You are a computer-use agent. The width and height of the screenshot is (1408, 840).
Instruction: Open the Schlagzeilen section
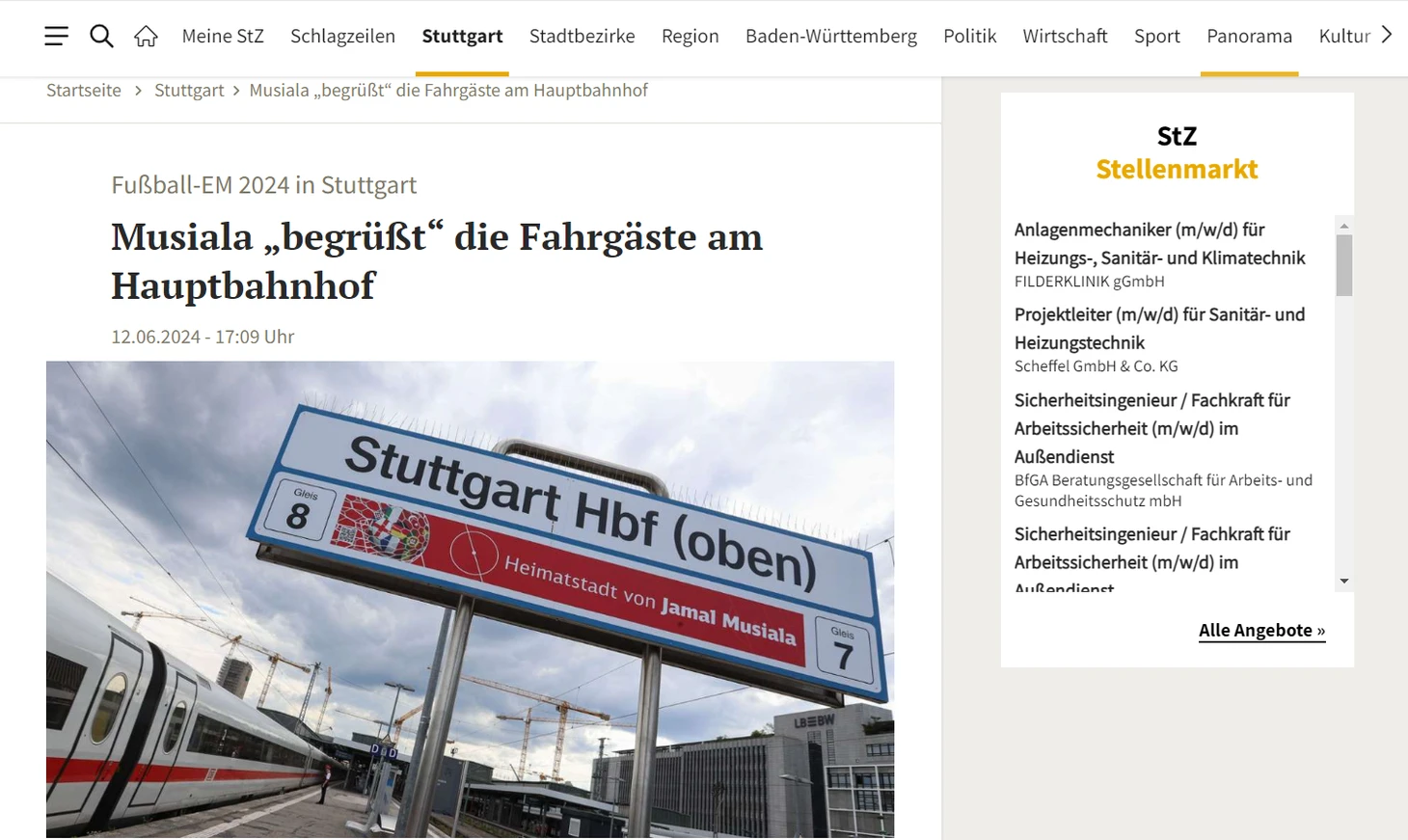click(342, 37)
